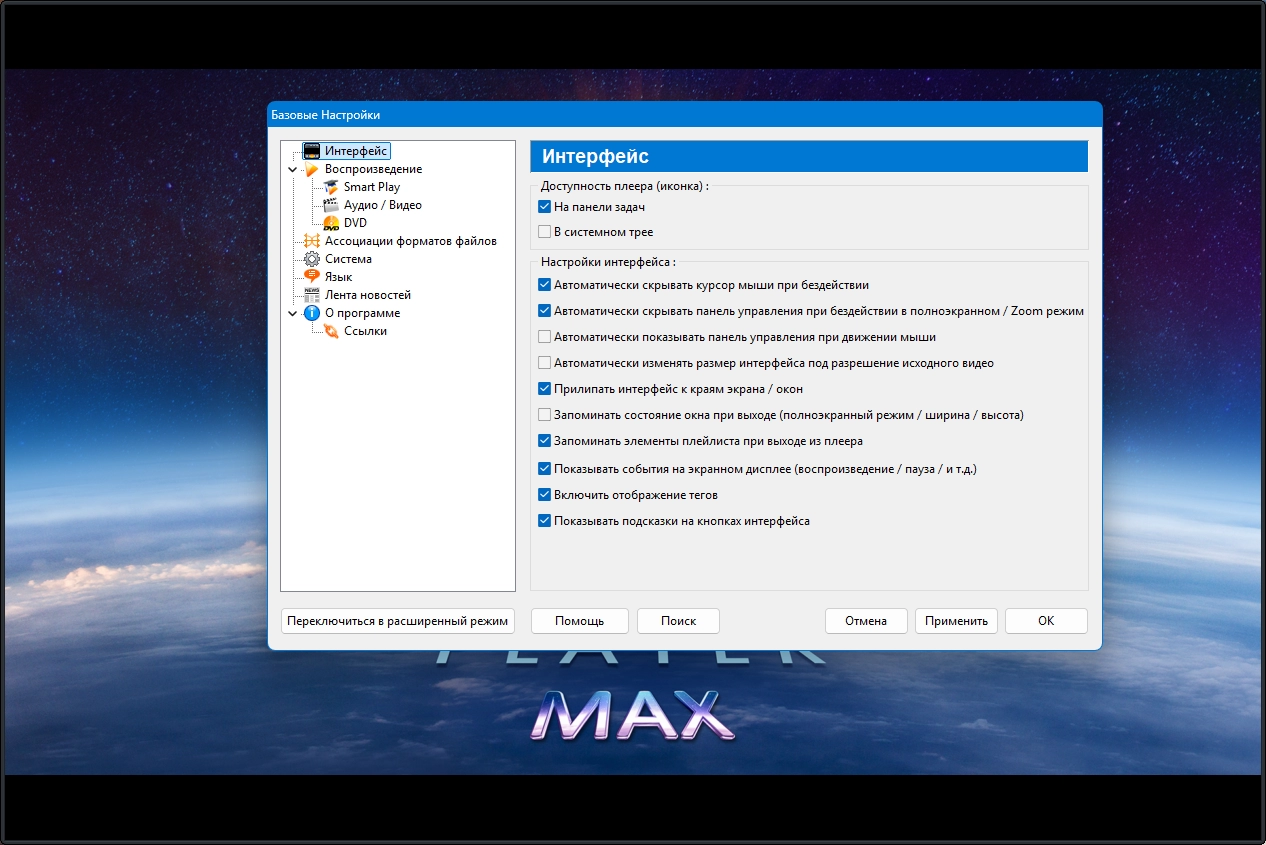Open Язык settings page
The image size is (1266, 845).
(x=338, y=277)
